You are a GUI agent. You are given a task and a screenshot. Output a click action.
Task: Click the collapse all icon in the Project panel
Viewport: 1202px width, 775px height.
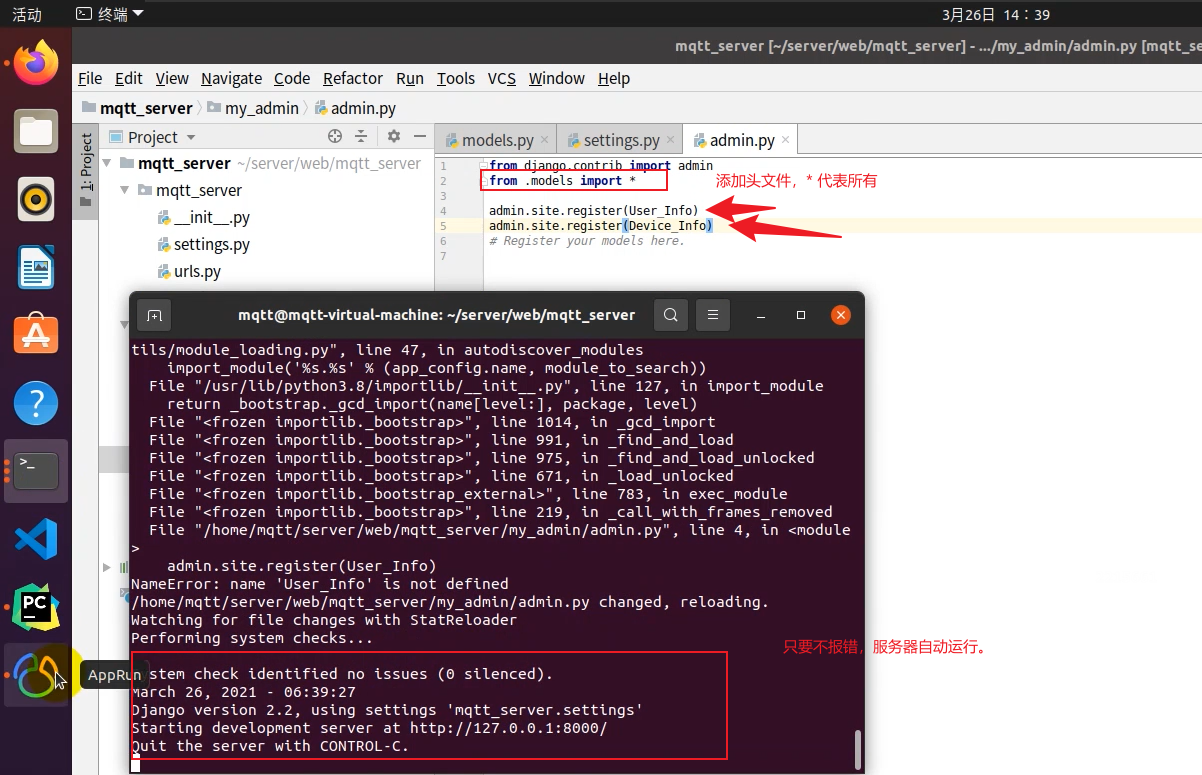coord(361,137)
